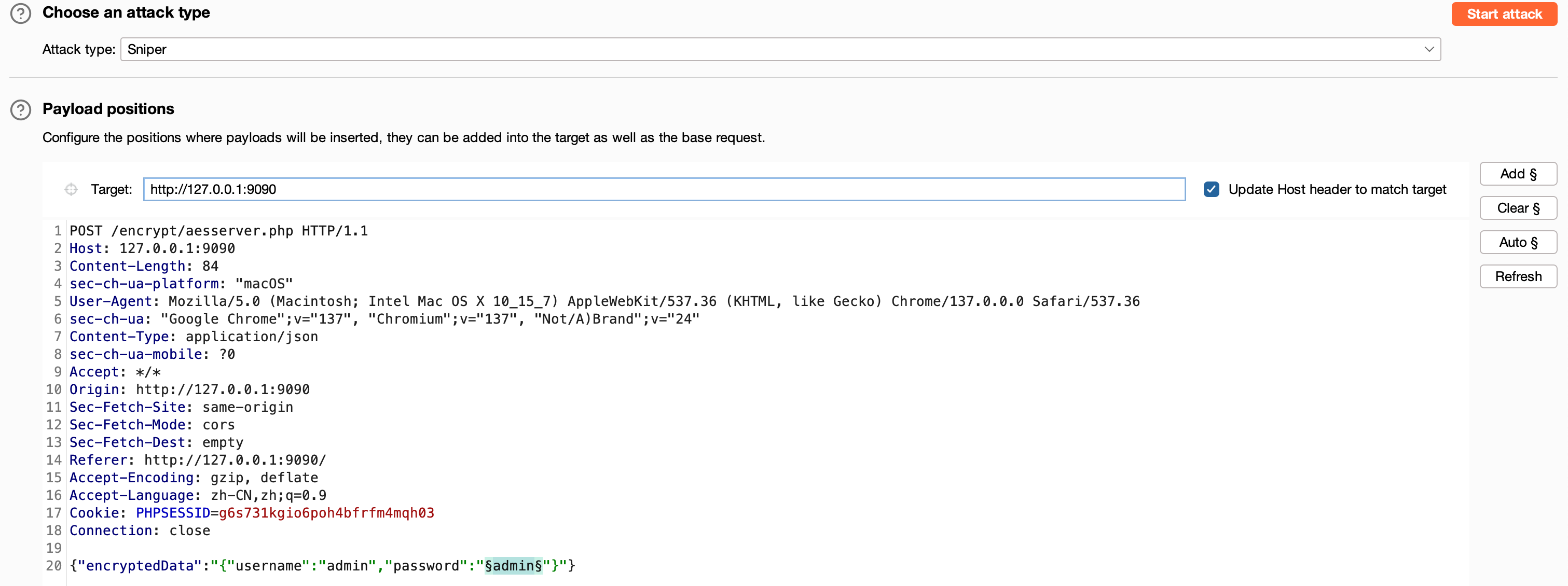Click the Sec-Fetch-Dest: empty line

pyautogui.click(x=156, y=442)
